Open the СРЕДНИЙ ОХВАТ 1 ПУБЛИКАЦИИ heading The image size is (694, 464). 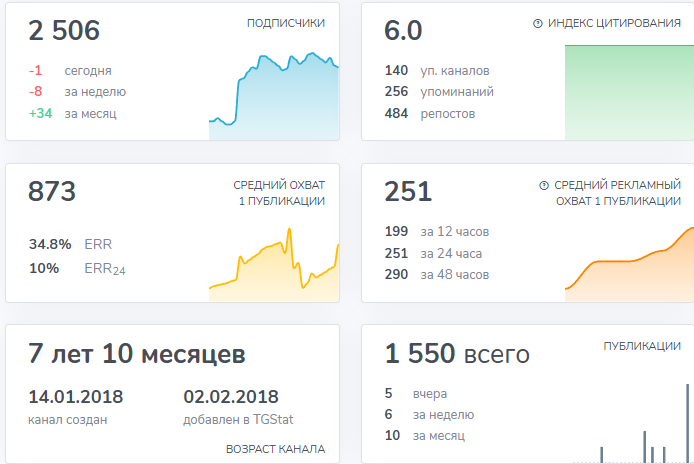(x=279, y=193)
